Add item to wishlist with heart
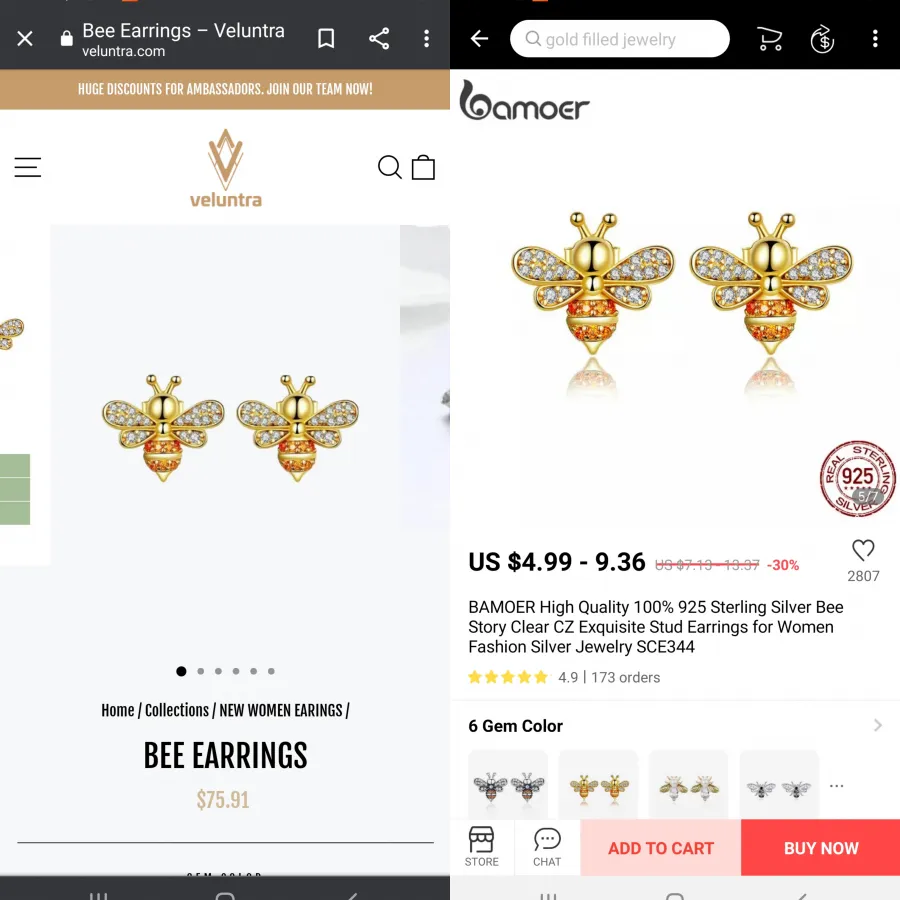This screenshot has height=900, width=900. click(x=863, y=550)
